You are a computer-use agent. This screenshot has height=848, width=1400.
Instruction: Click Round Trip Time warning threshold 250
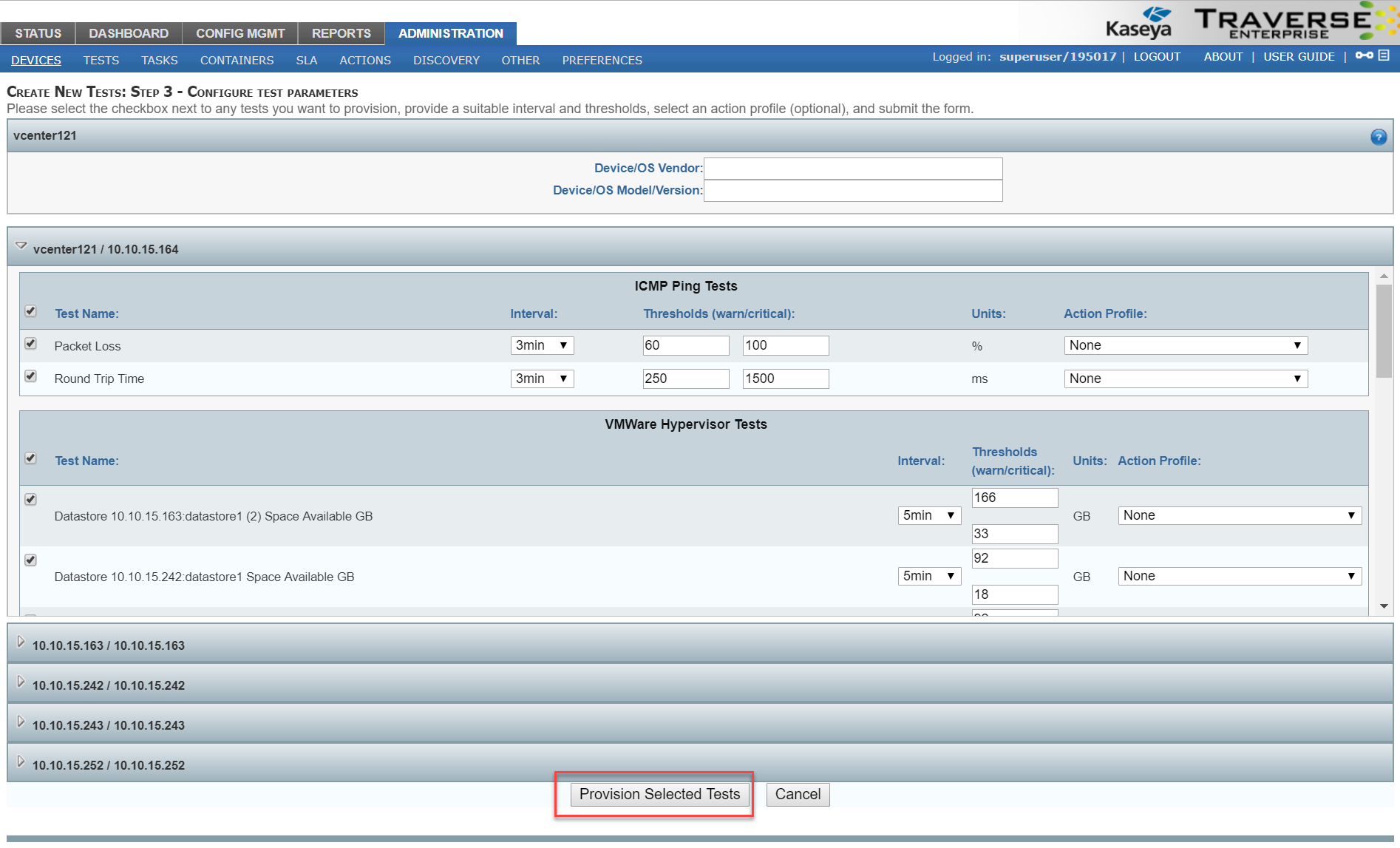[686, 379]
